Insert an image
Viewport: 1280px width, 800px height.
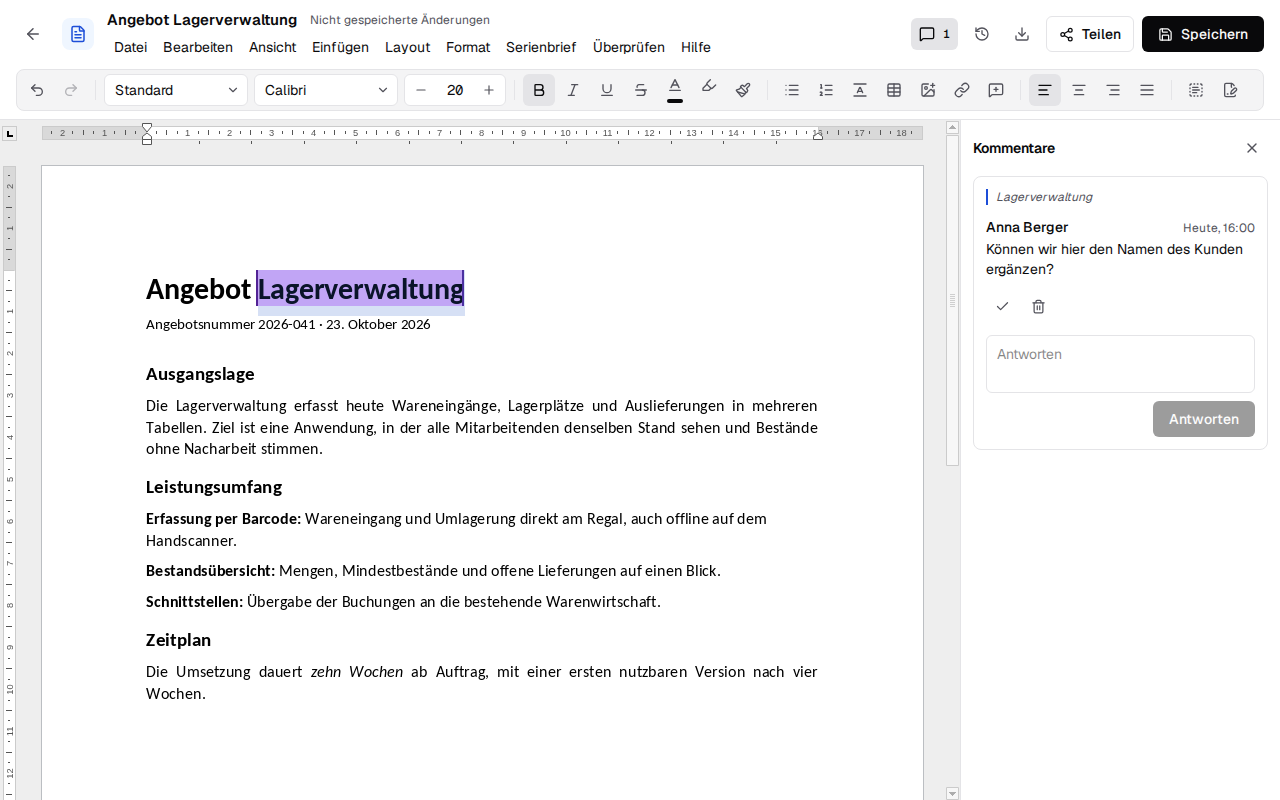coord(928,90)
